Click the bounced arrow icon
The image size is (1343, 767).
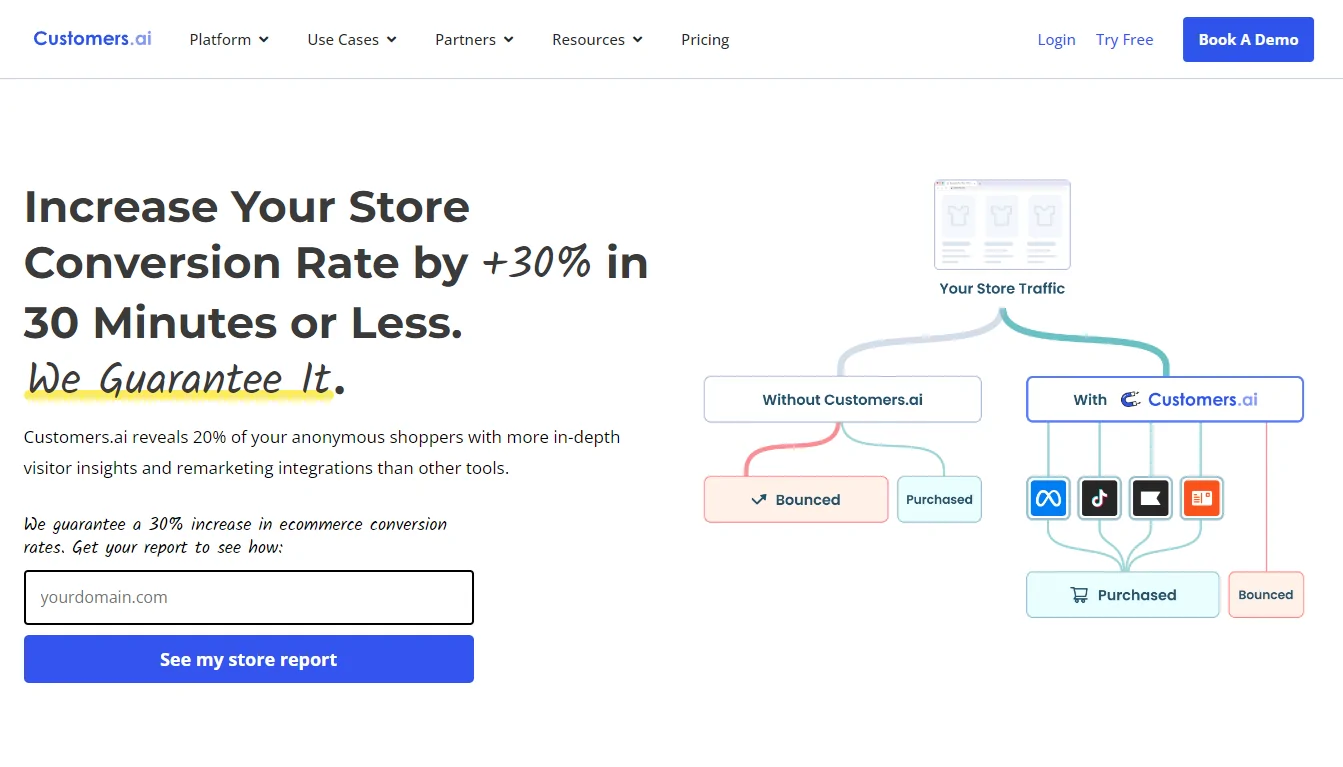(x=759, y=500)
